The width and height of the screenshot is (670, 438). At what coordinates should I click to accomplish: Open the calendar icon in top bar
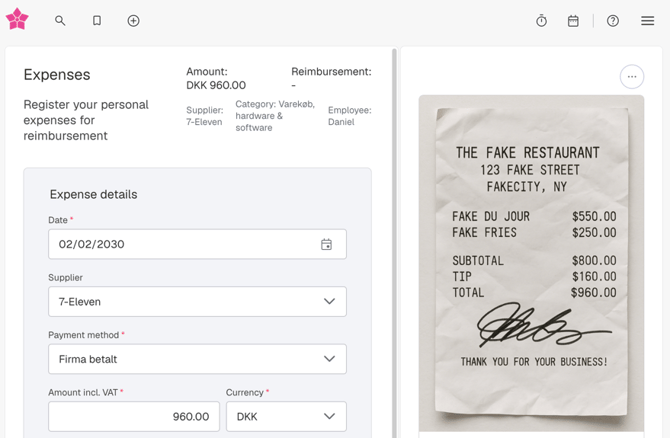point(573,20)
